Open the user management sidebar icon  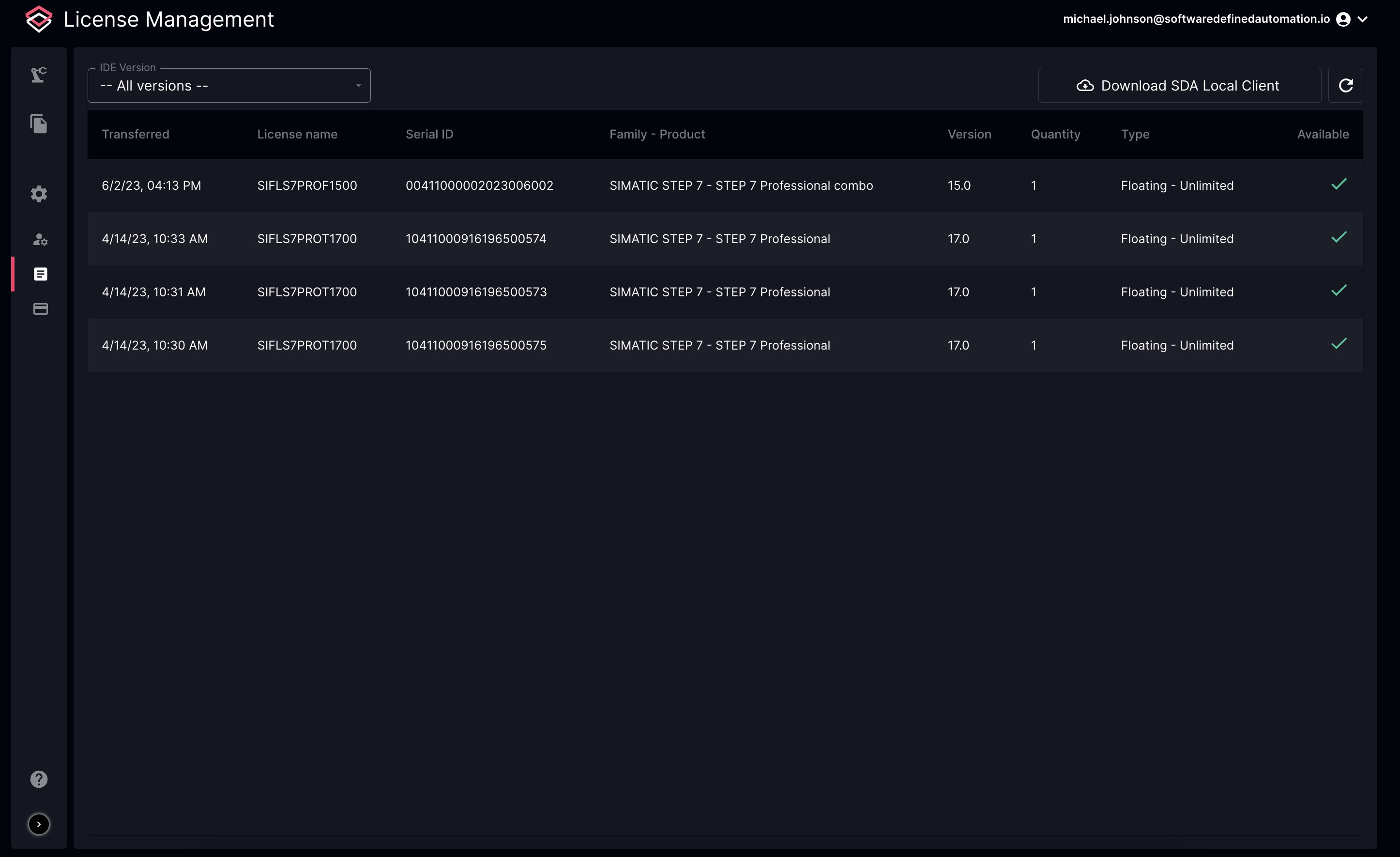(40, 239)
